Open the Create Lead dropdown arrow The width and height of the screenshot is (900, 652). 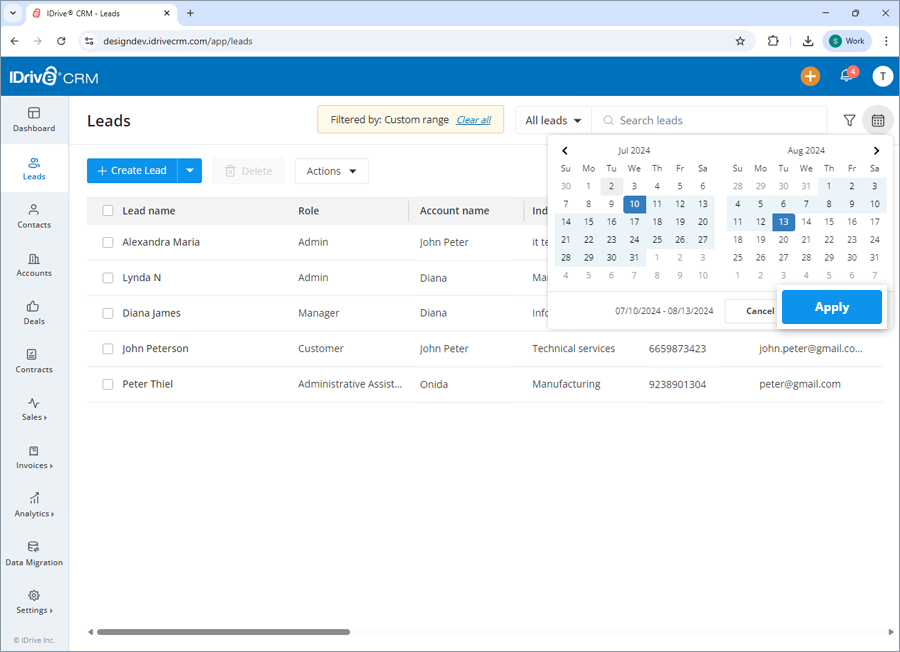click(x=189, y=171)
